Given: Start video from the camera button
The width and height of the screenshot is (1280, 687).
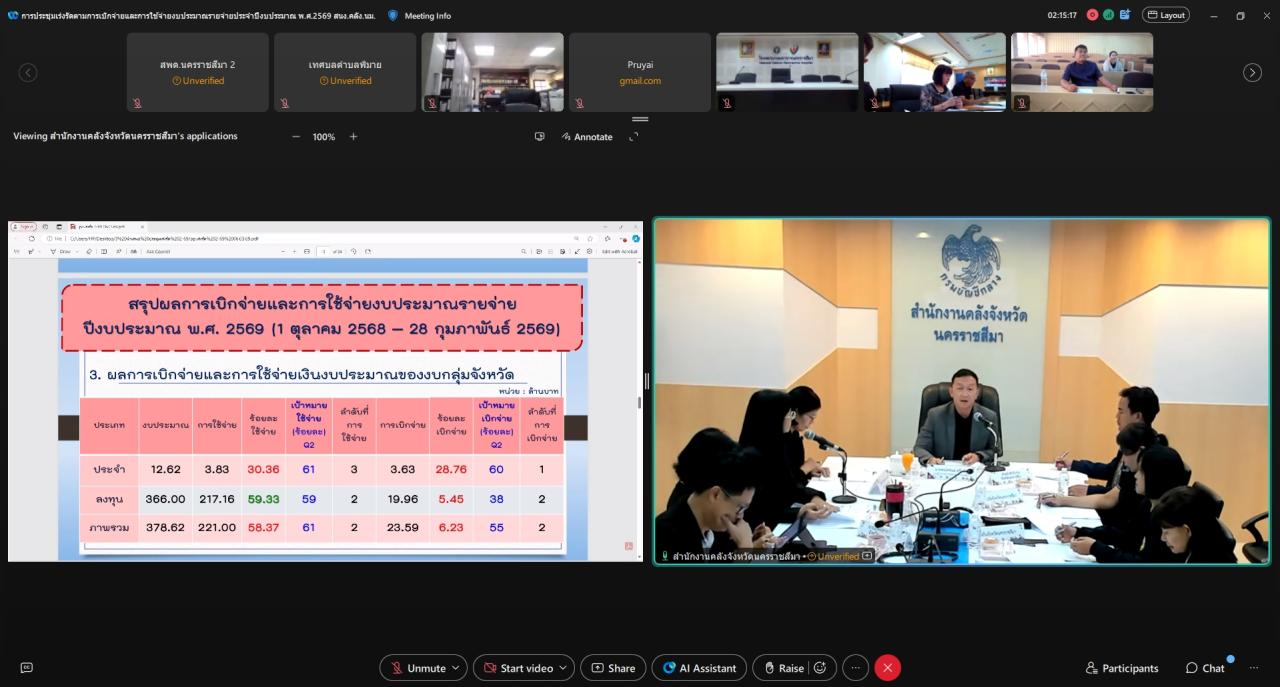Looking at the screenshot, I should pos(516,668).
